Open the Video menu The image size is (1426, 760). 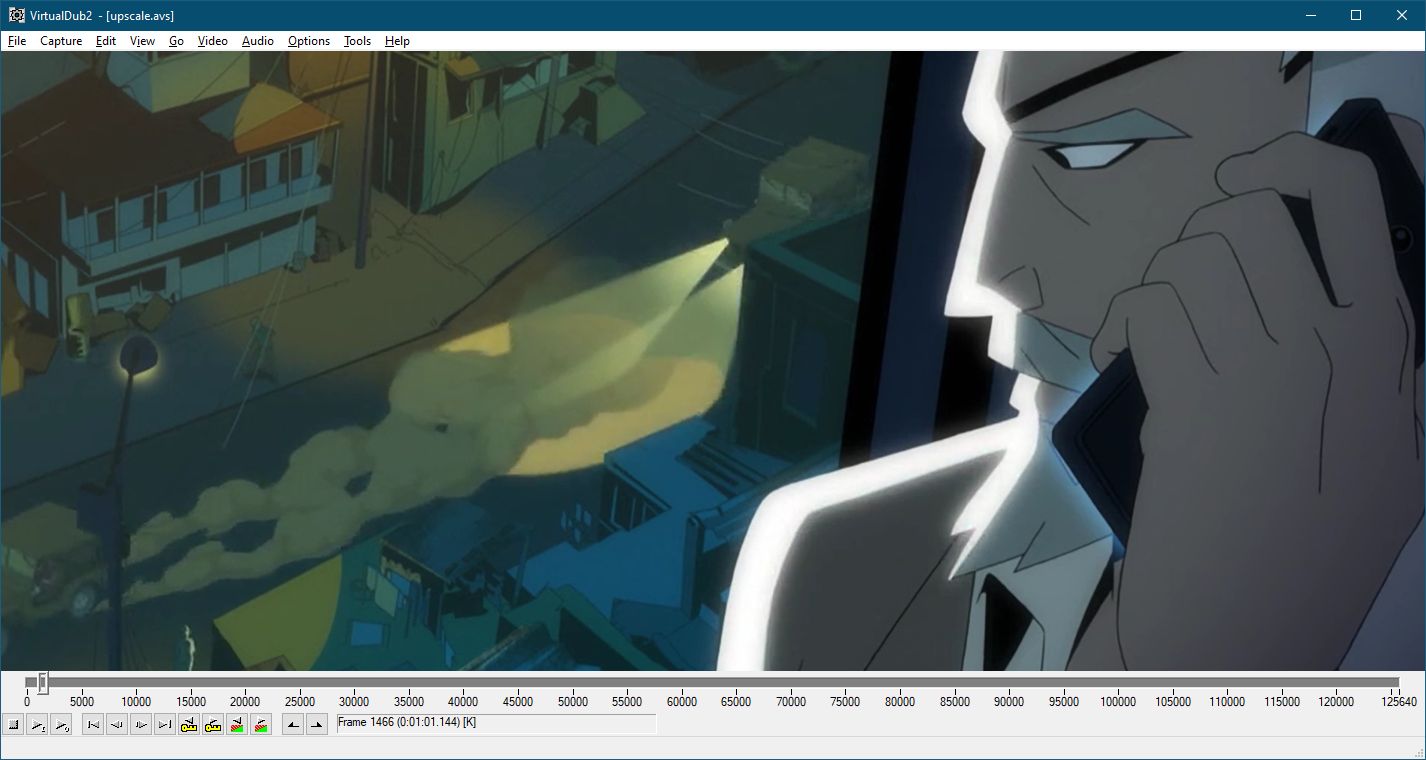coord(213,41)
